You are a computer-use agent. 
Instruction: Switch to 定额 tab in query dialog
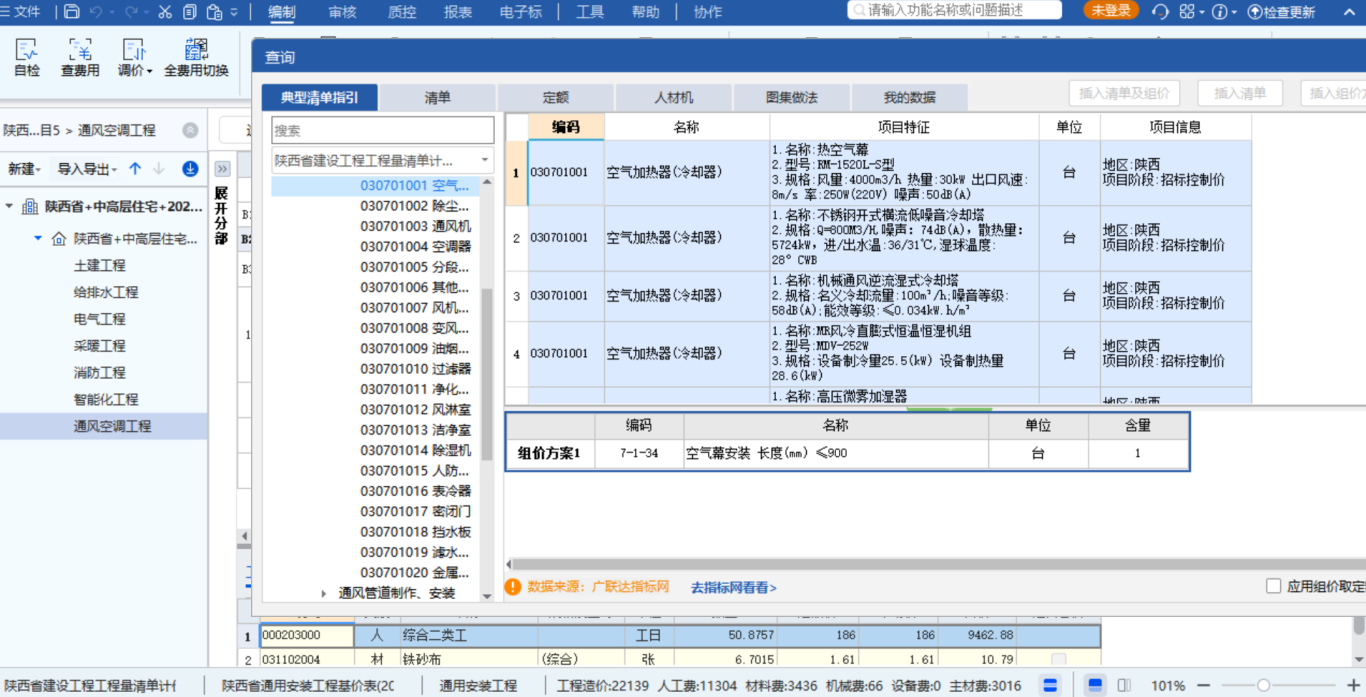(x=556, y=97)
